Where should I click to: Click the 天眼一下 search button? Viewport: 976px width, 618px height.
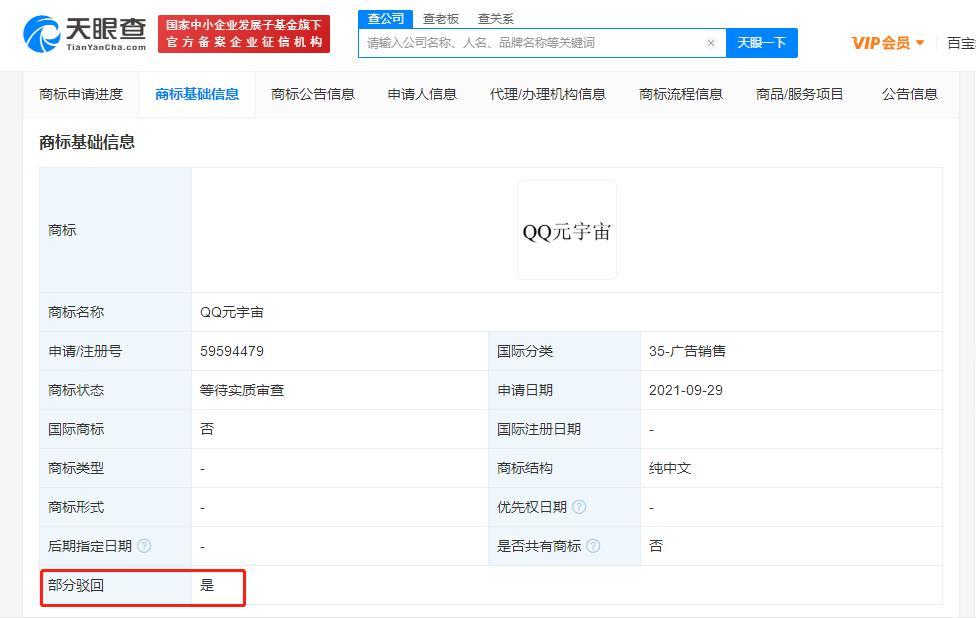pyautogui.click(x=762, y=43)
